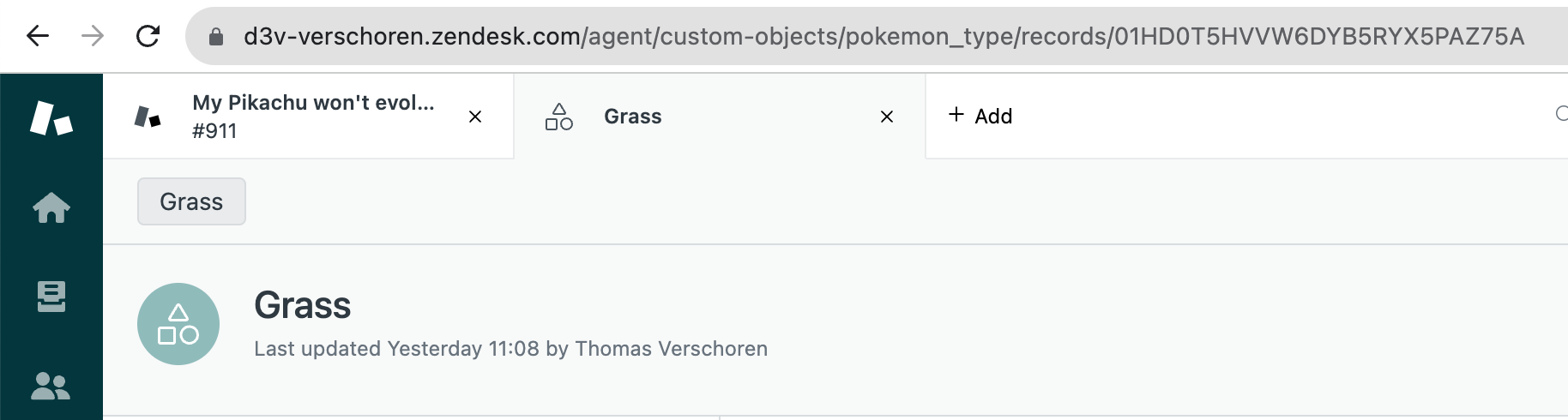Click the Last updated timestamp text
Screen dimensions: 1568x420
click(x=510, y=349)
